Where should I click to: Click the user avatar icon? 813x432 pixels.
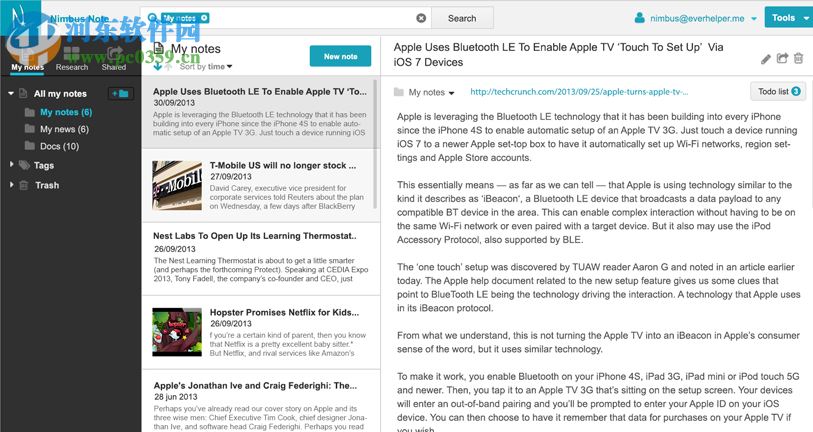pyautogui.click(x=639, y=18)
